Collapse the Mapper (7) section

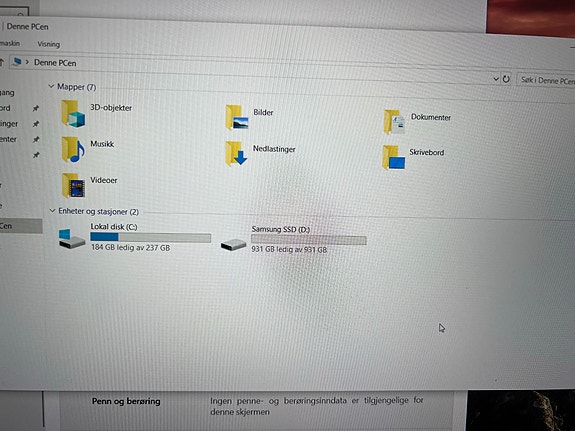point(51,86)
